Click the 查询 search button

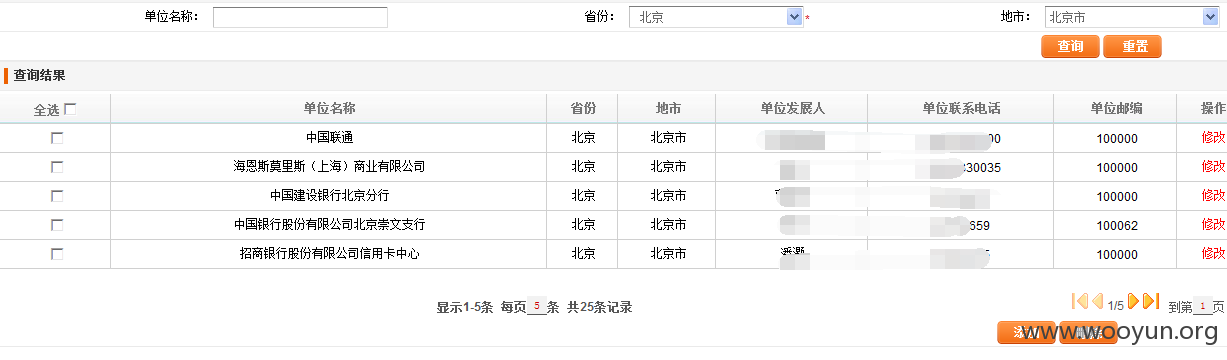[1070, 46]
